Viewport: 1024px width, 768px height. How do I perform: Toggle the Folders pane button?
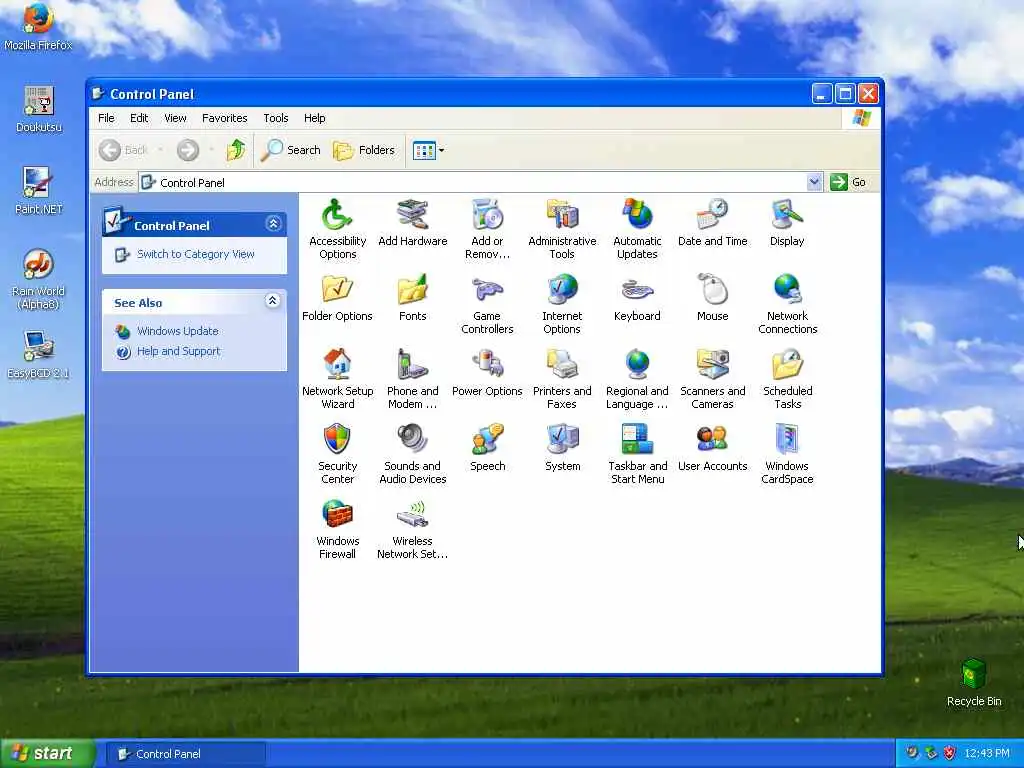point(364,150)
